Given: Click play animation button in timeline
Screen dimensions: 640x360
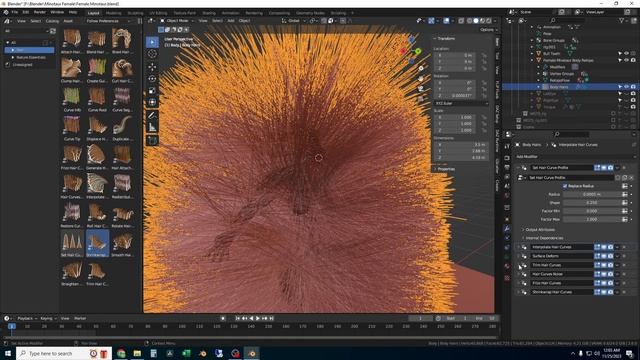Looking at the screenshot, I should 258,318.
